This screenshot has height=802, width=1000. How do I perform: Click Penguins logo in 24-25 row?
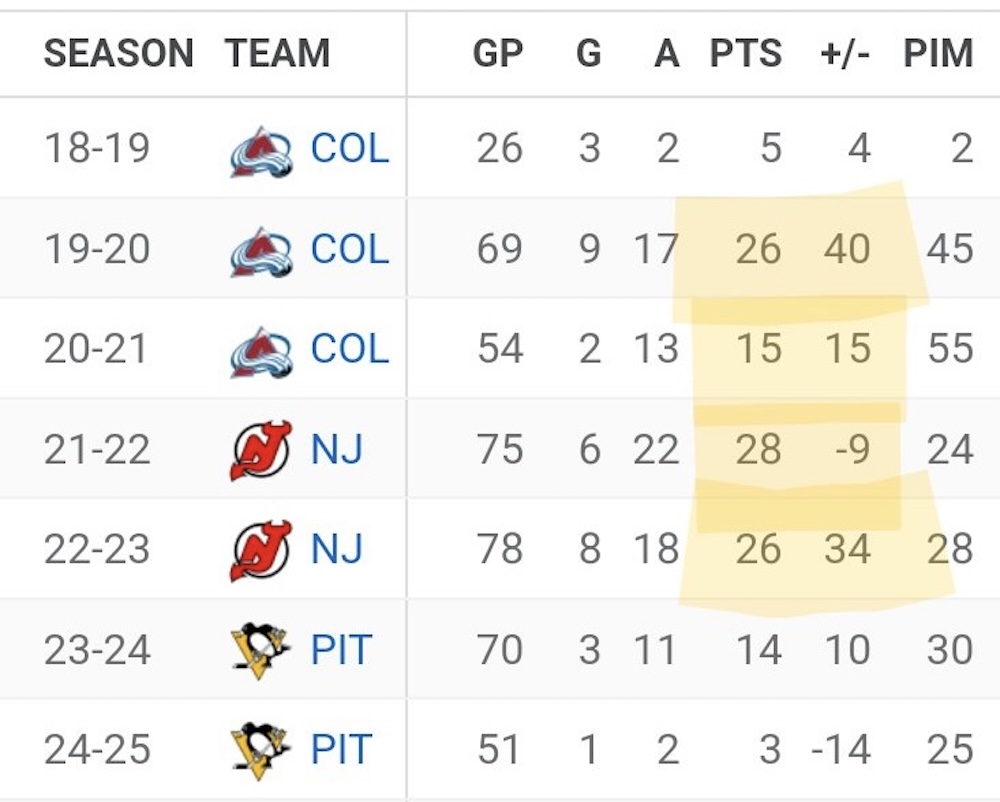[x=260, y=751]
